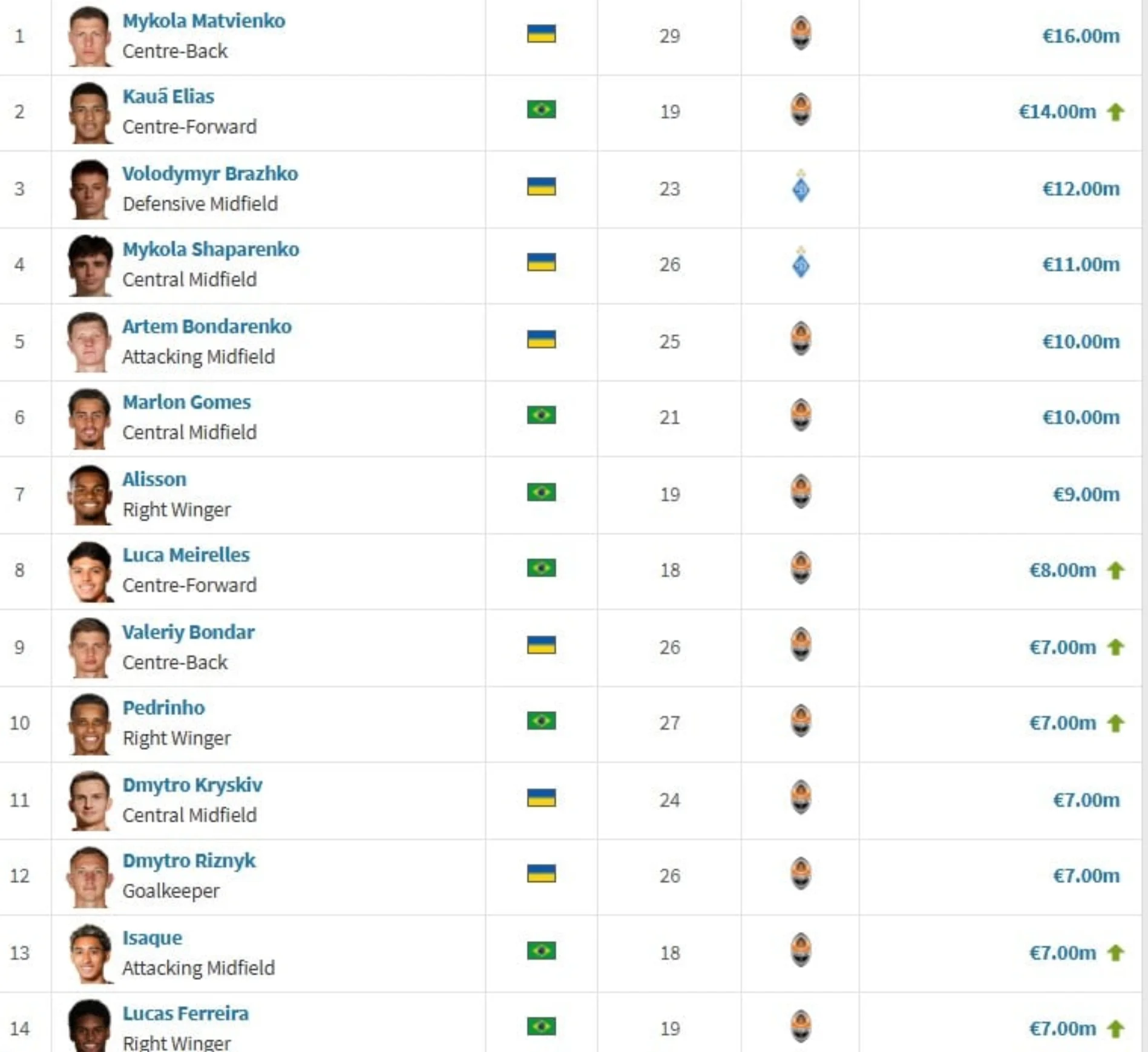
Task: Click Brazil flag in Pedrinho row
Action: click(x=541, y=722)
